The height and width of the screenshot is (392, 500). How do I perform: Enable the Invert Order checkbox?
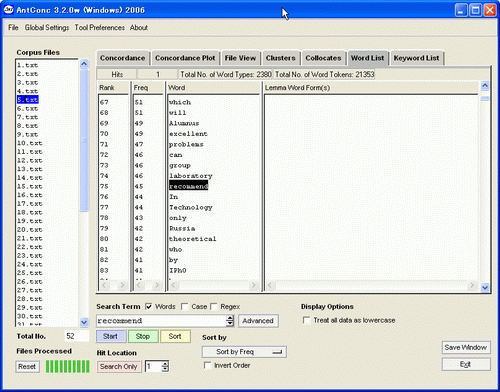tap(207, 365)
